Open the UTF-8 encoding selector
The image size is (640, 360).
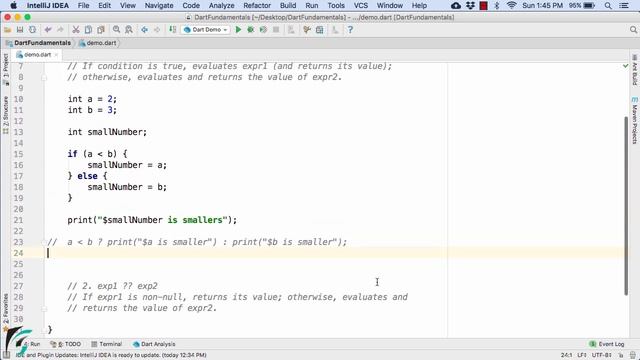pos(602,355)
